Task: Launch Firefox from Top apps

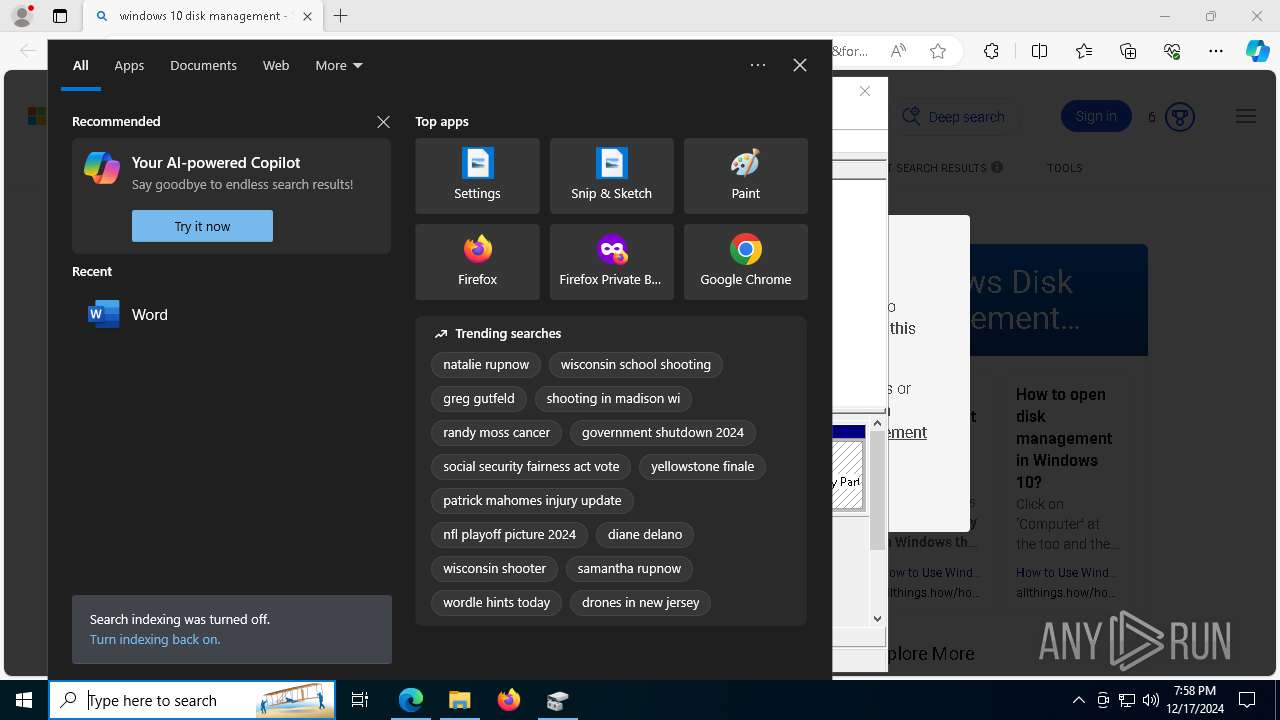Action: point(477,262)
